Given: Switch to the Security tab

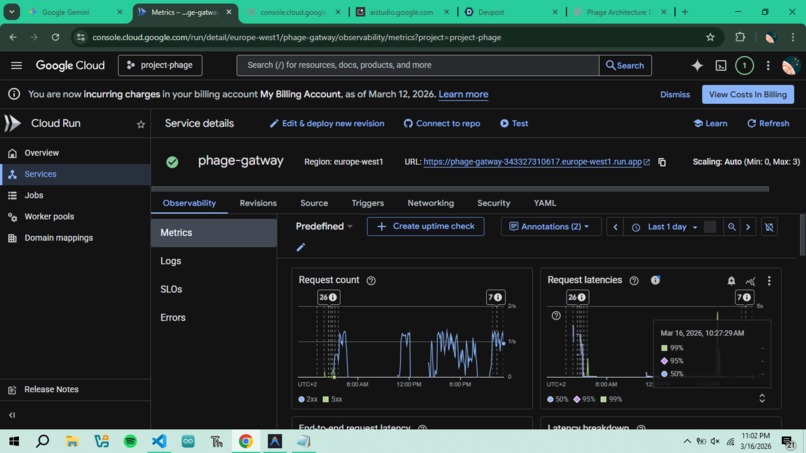Looking at the screenshot, I should (493, 203).
